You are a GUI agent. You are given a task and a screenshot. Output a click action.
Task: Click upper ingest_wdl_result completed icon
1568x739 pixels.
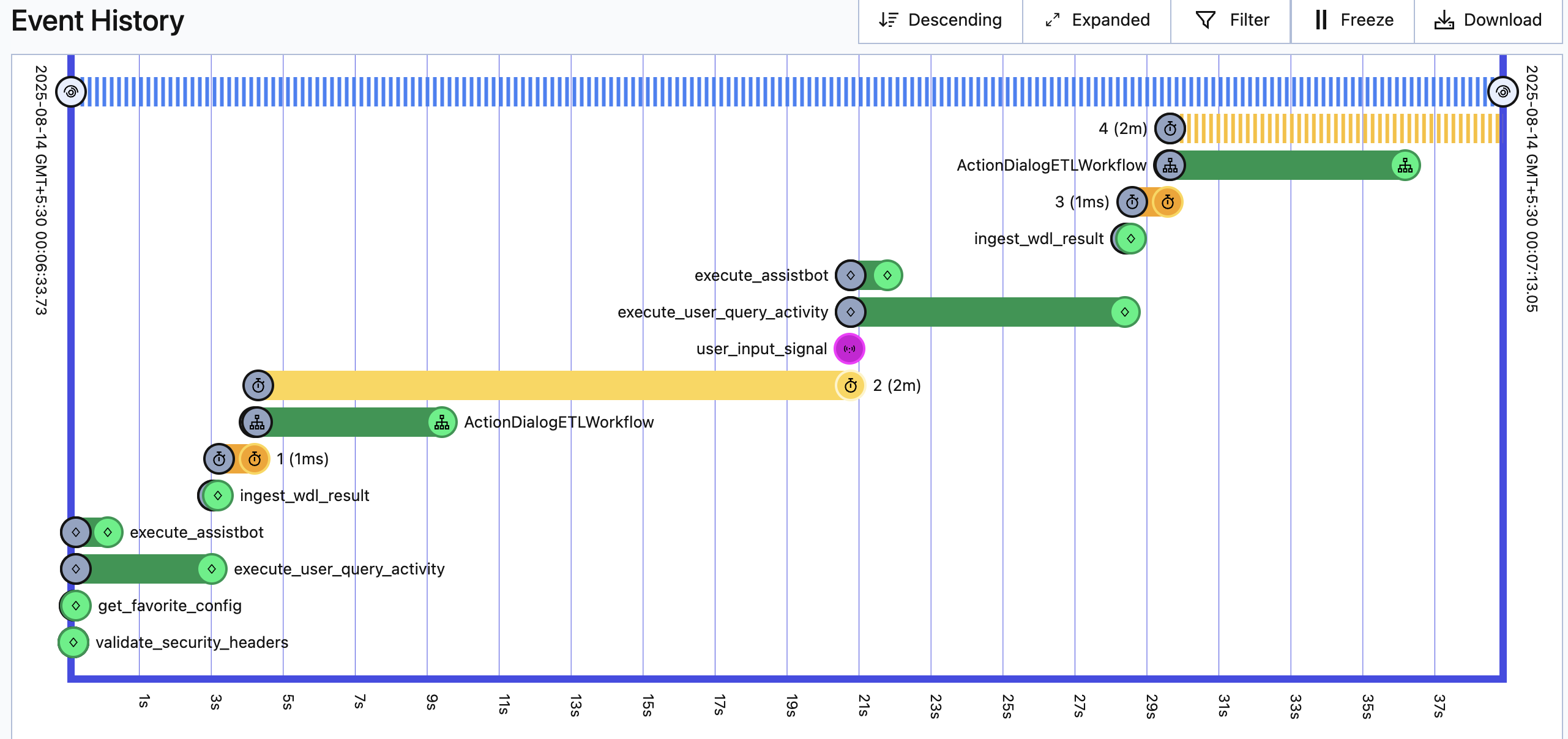1130,239
